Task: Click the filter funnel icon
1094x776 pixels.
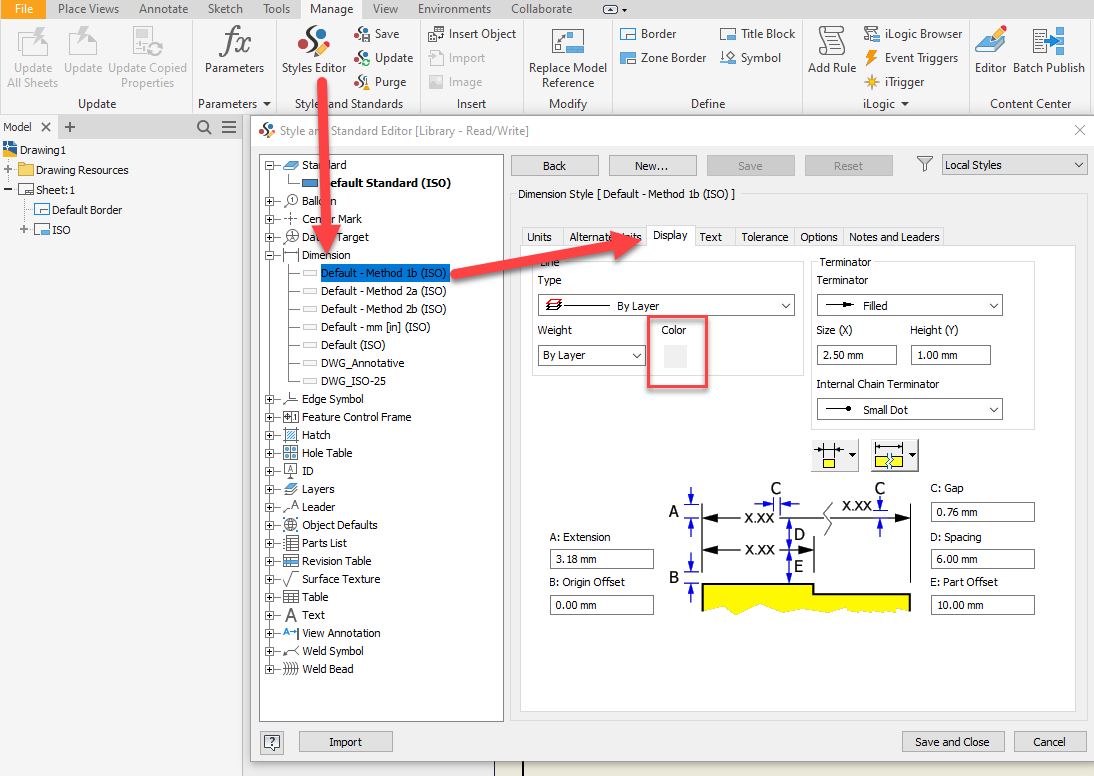Action: (x=924, y=165)
